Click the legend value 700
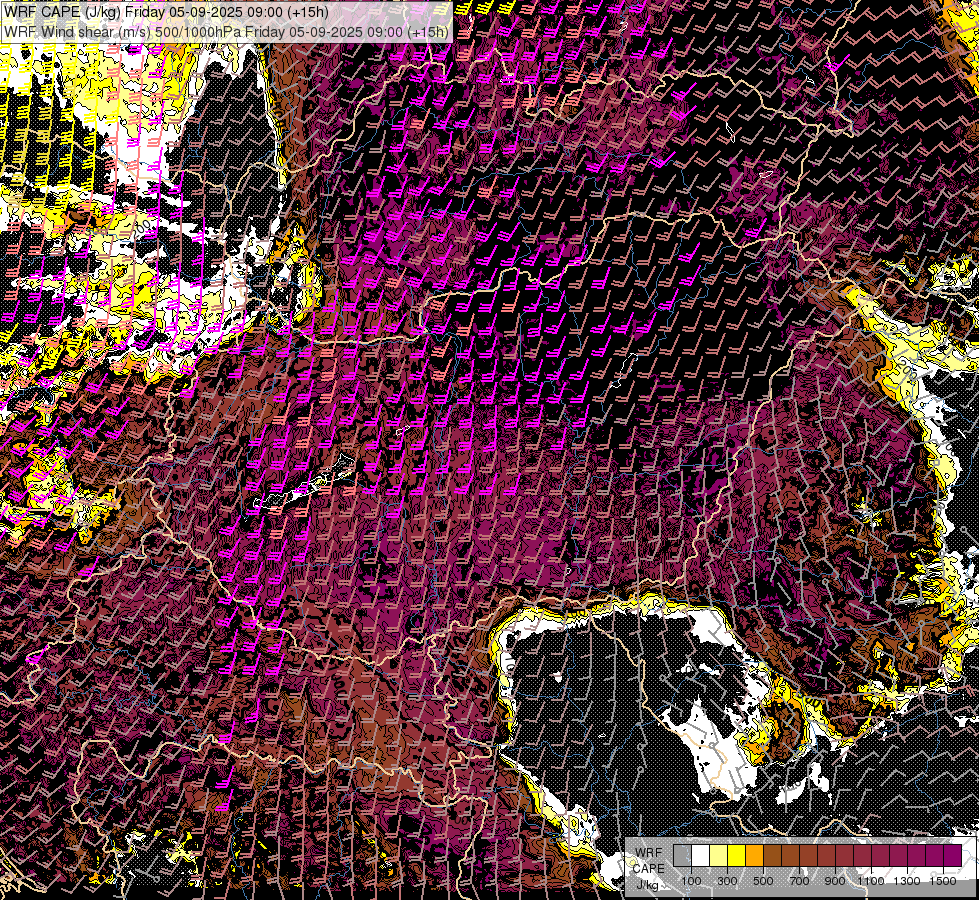The height and width of the screenshot is (900, 979). coord(799,881)
